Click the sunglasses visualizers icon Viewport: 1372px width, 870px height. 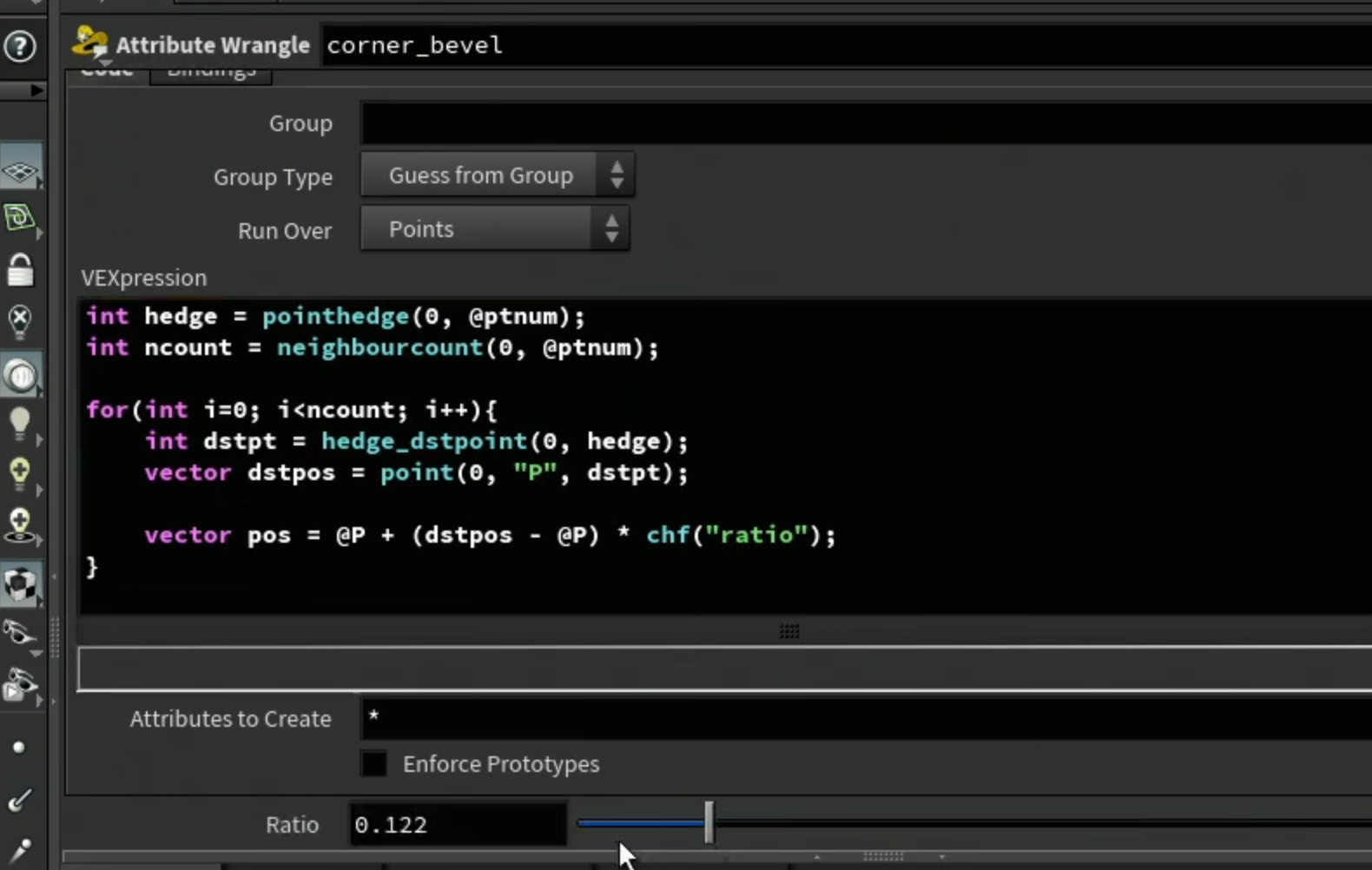19,633
